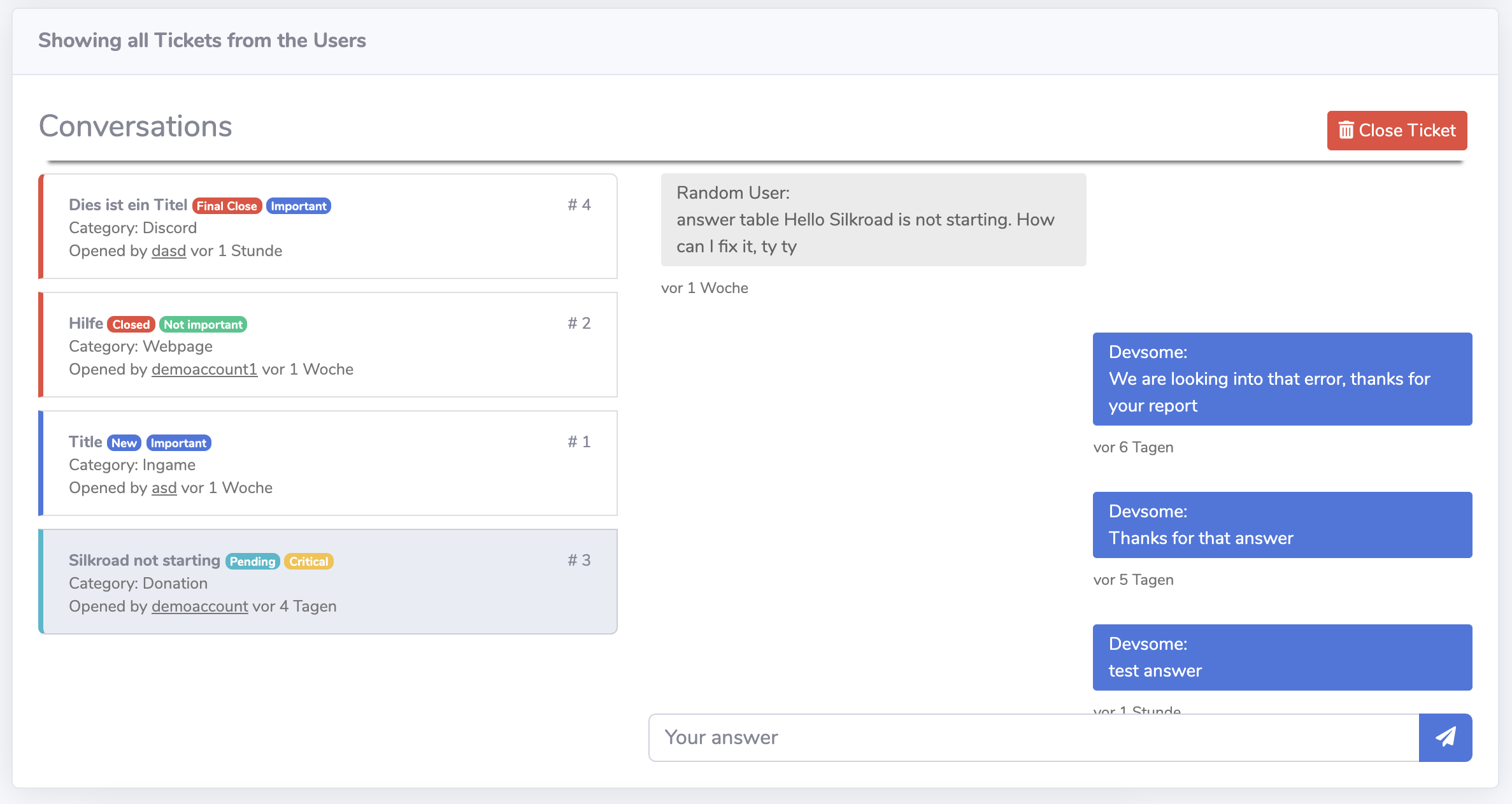The width and height of the screenshot is (1512, 804).
Task: Click the demoaccount username link
Action: [x=199, y=606]
